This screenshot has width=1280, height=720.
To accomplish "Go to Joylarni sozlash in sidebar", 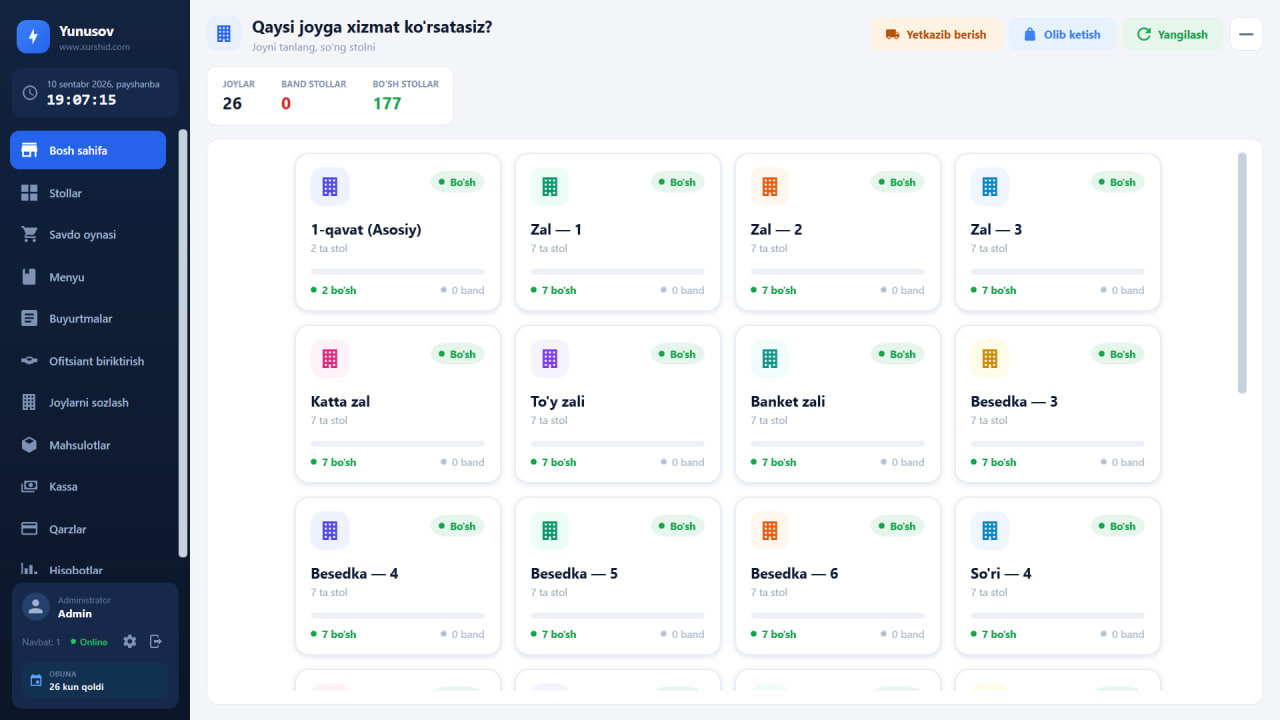I will tap(88, 403).
